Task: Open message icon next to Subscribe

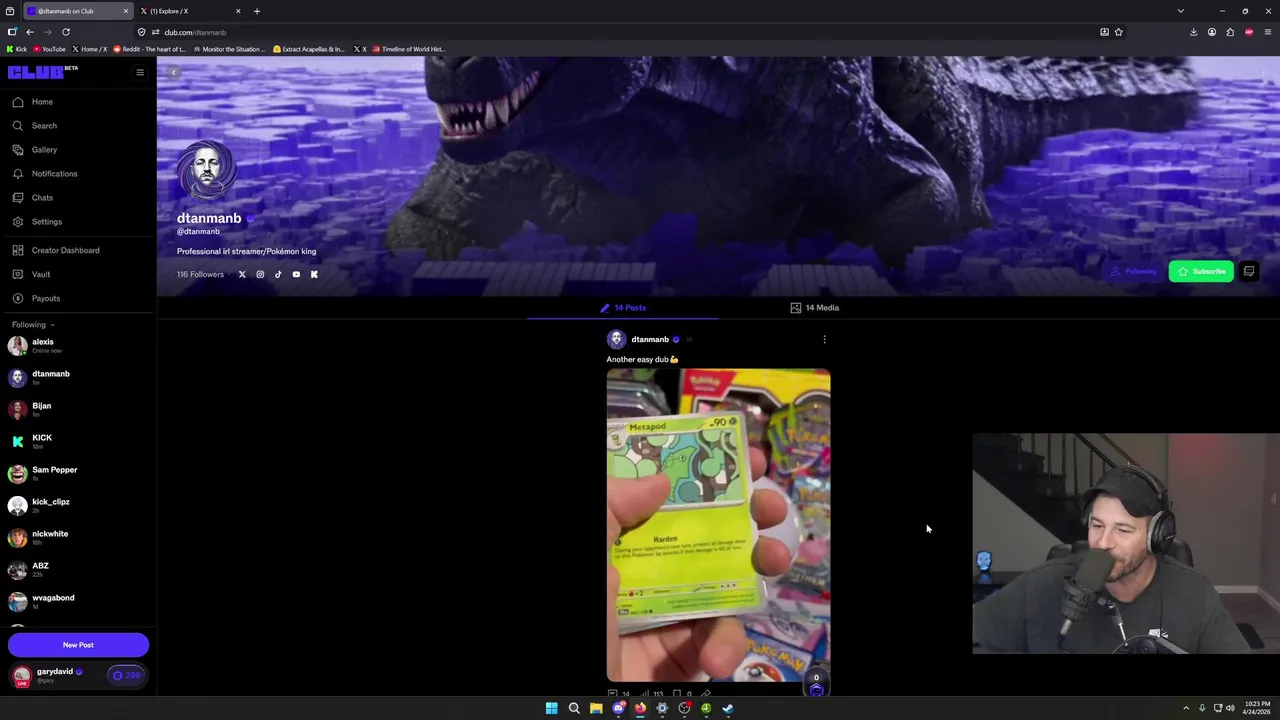Action: [x=1249, y=271]
